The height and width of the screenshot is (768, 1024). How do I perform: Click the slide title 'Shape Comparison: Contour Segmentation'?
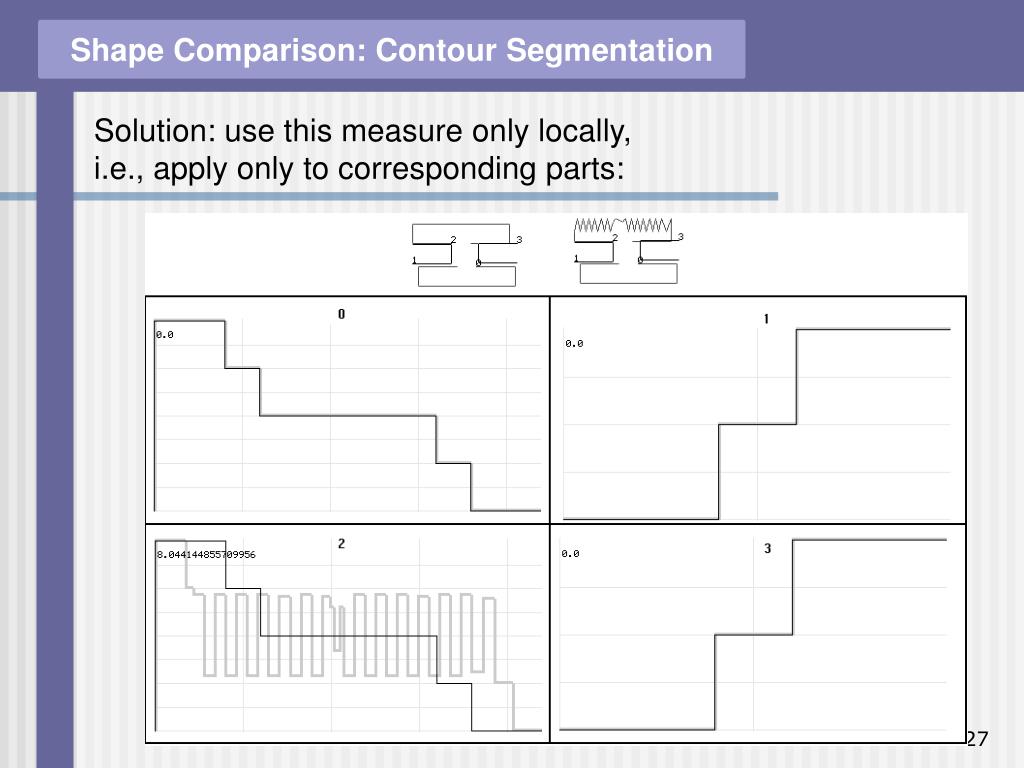[x=391, y=50]
